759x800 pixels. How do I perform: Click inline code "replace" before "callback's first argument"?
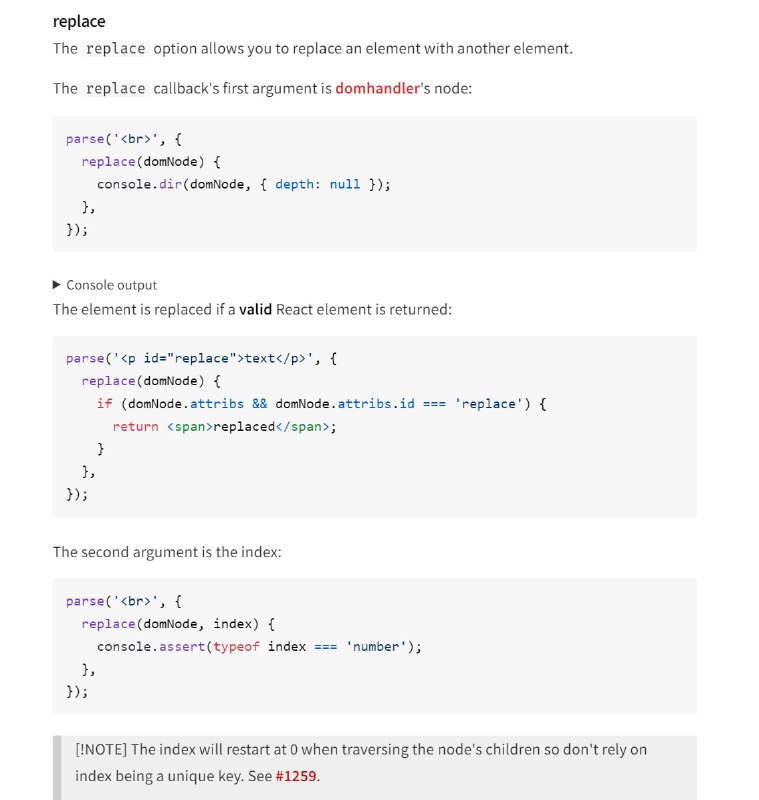(x=116, y=88)
